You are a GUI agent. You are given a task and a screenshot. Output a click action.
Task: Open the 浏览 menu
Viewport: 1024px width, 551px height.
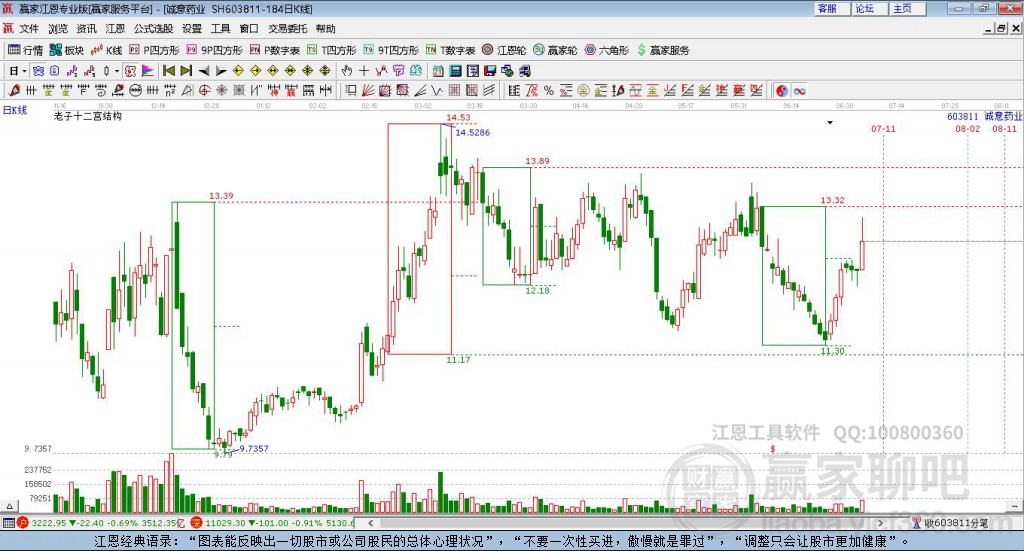[57, 29]
